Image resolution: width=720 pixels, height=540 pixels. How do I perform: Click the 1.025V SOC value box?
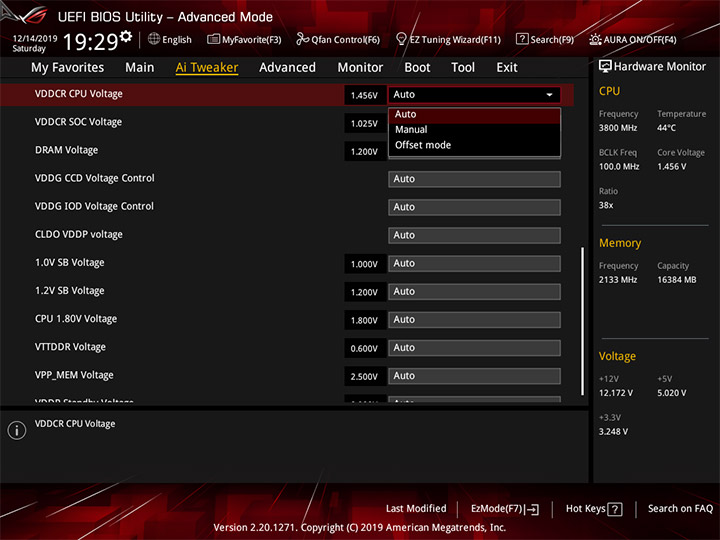pyautogui.click(x=365, y=124)
